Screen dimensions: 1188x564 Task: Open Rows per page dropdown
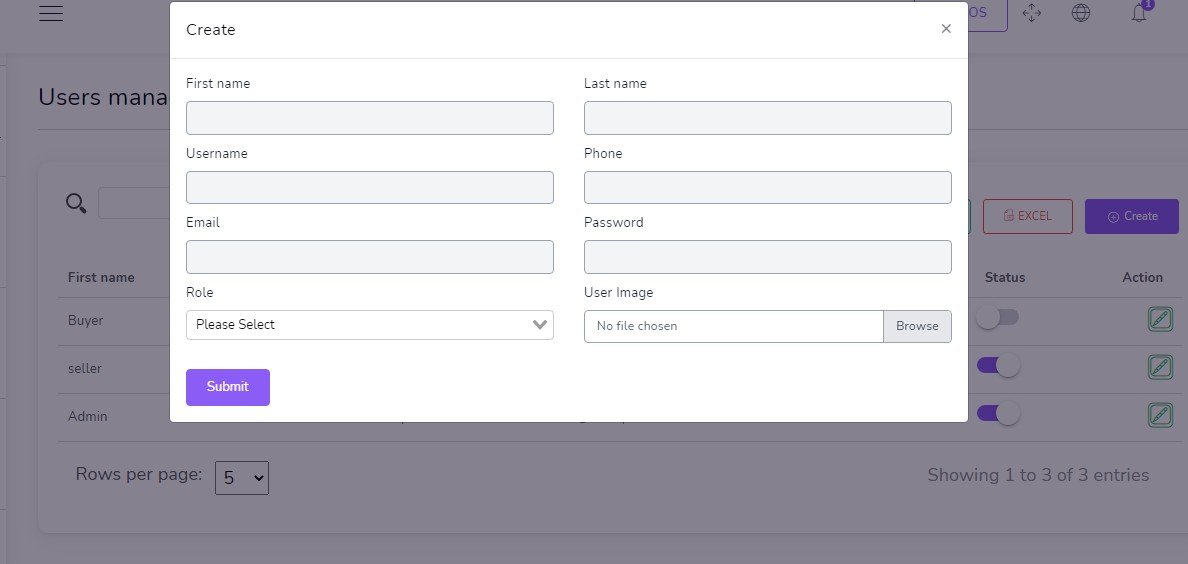click(242, 478)
